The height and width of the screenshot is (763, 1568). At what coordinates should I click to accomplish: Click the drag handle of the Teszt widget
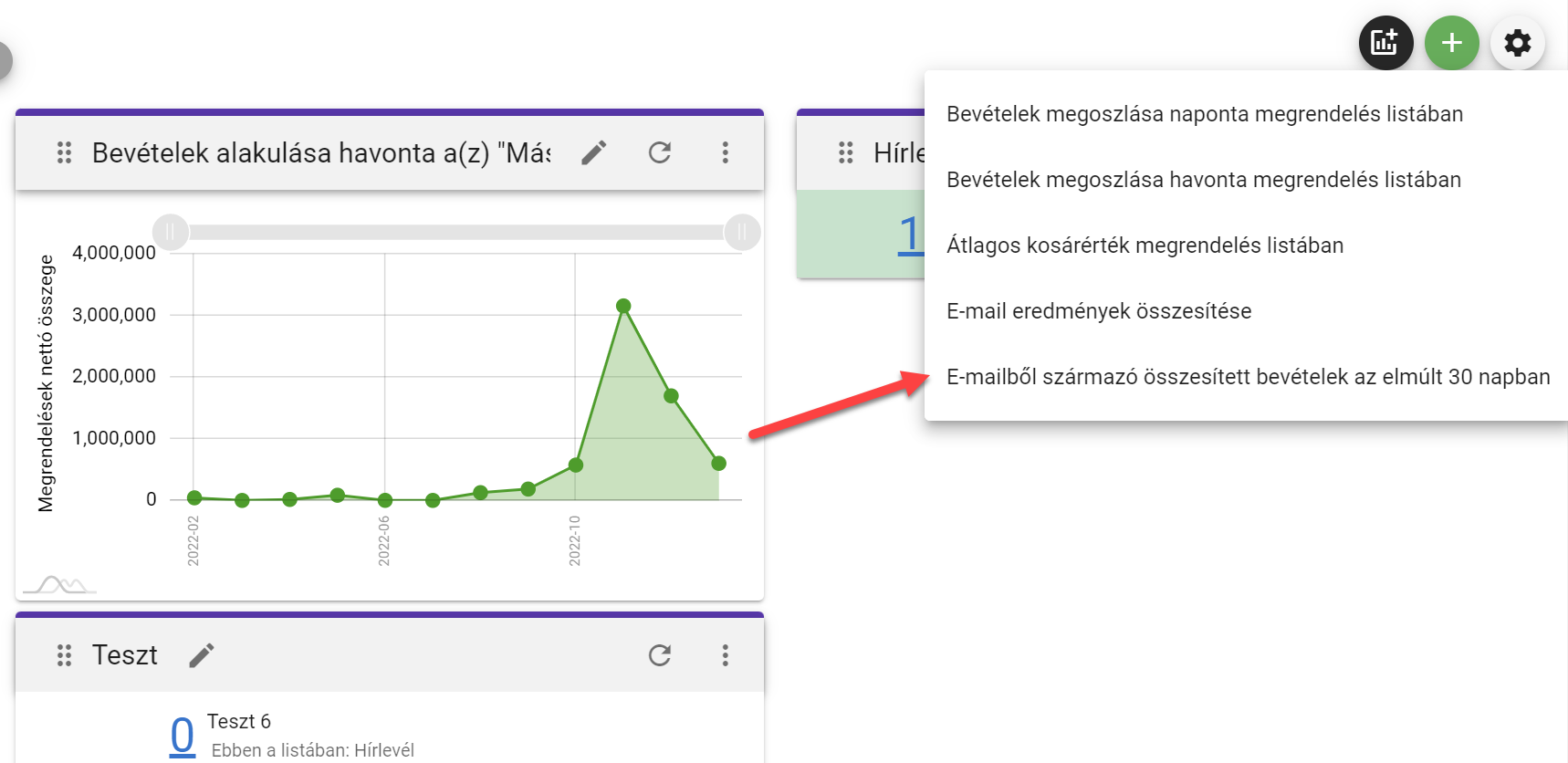[x=64, y=655]
